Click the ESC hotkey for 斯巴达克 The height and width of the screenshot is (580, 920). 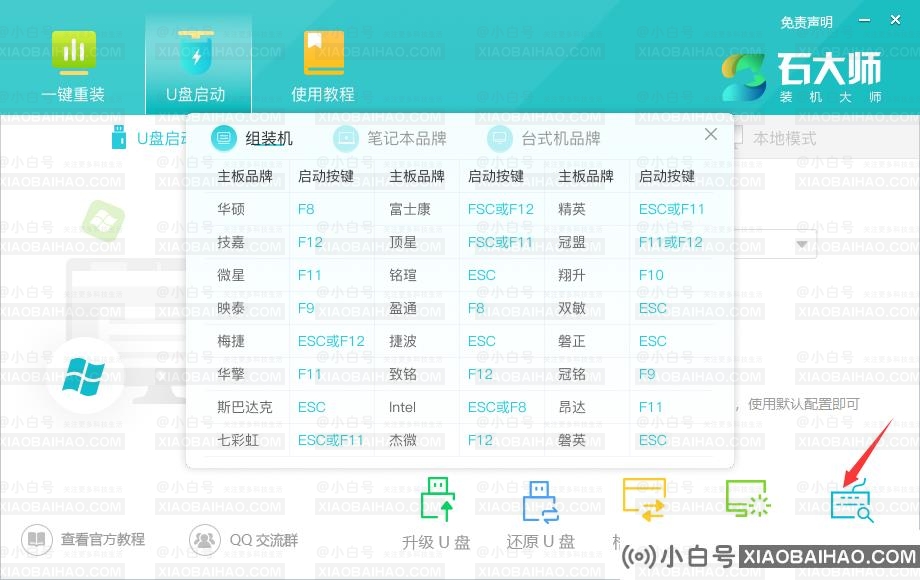pyautogui.click(x=312, y=407)
